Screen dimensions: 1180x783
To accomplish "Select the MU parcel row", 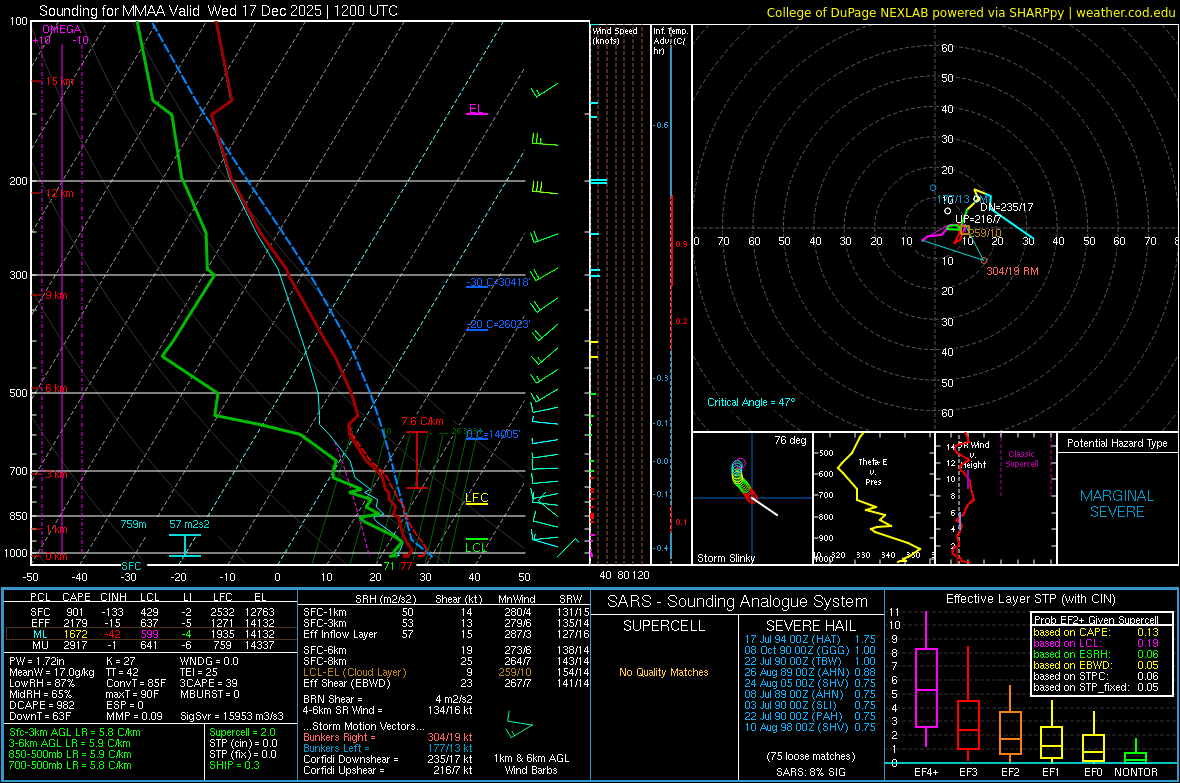I will click(x=152, y=645).
